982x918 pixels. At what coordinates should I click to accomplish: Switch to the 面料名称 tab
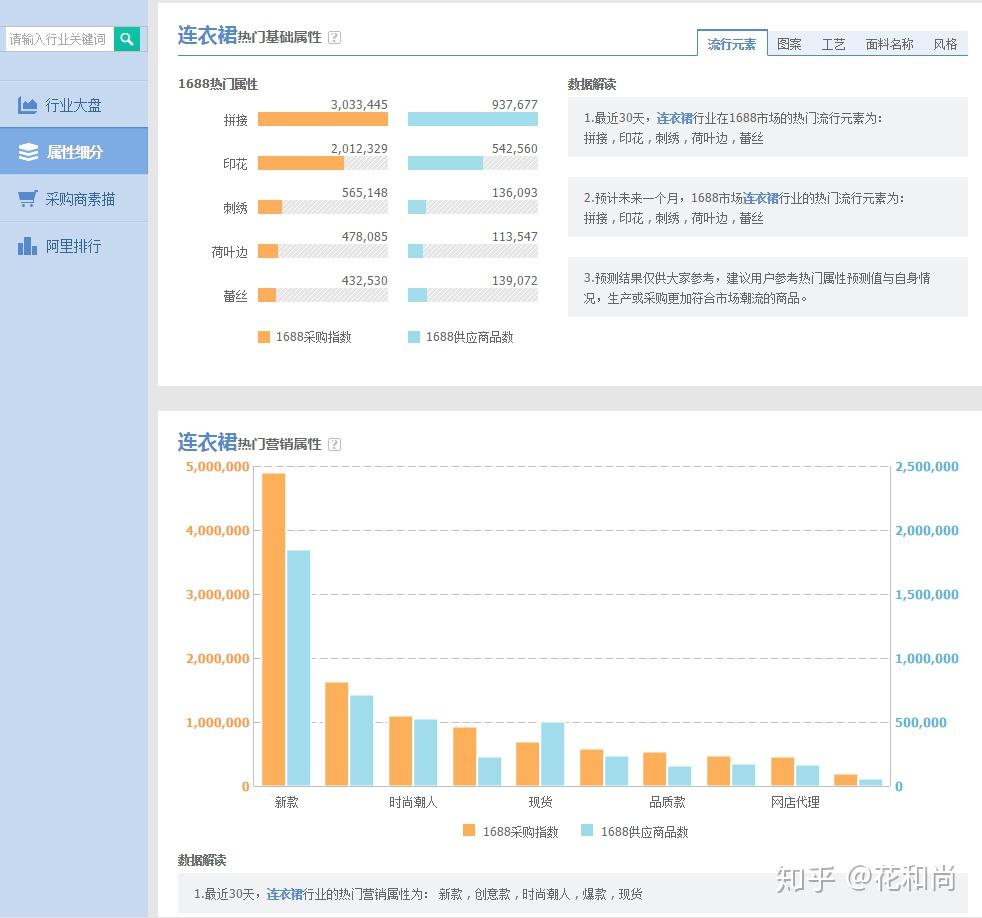coord(889,44)
